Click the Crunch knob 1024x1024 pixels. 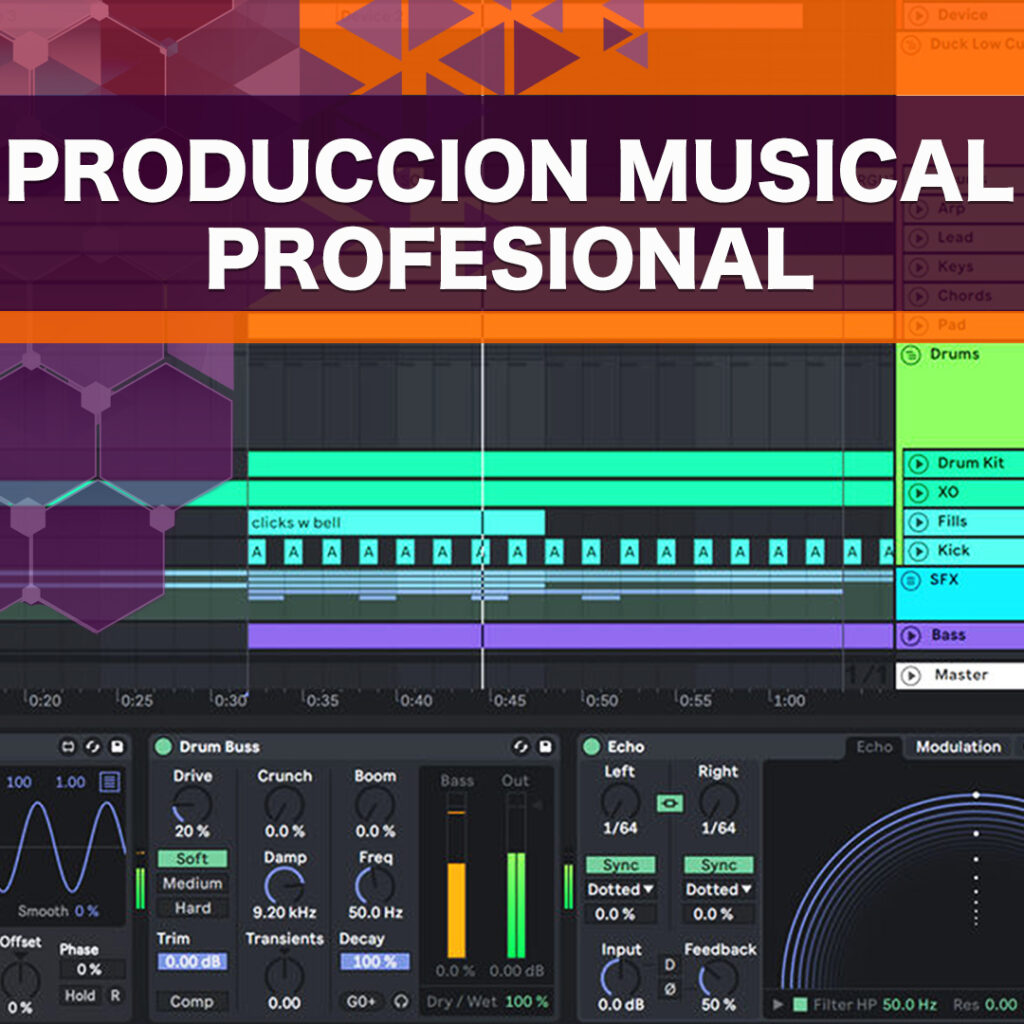point(284,805)
